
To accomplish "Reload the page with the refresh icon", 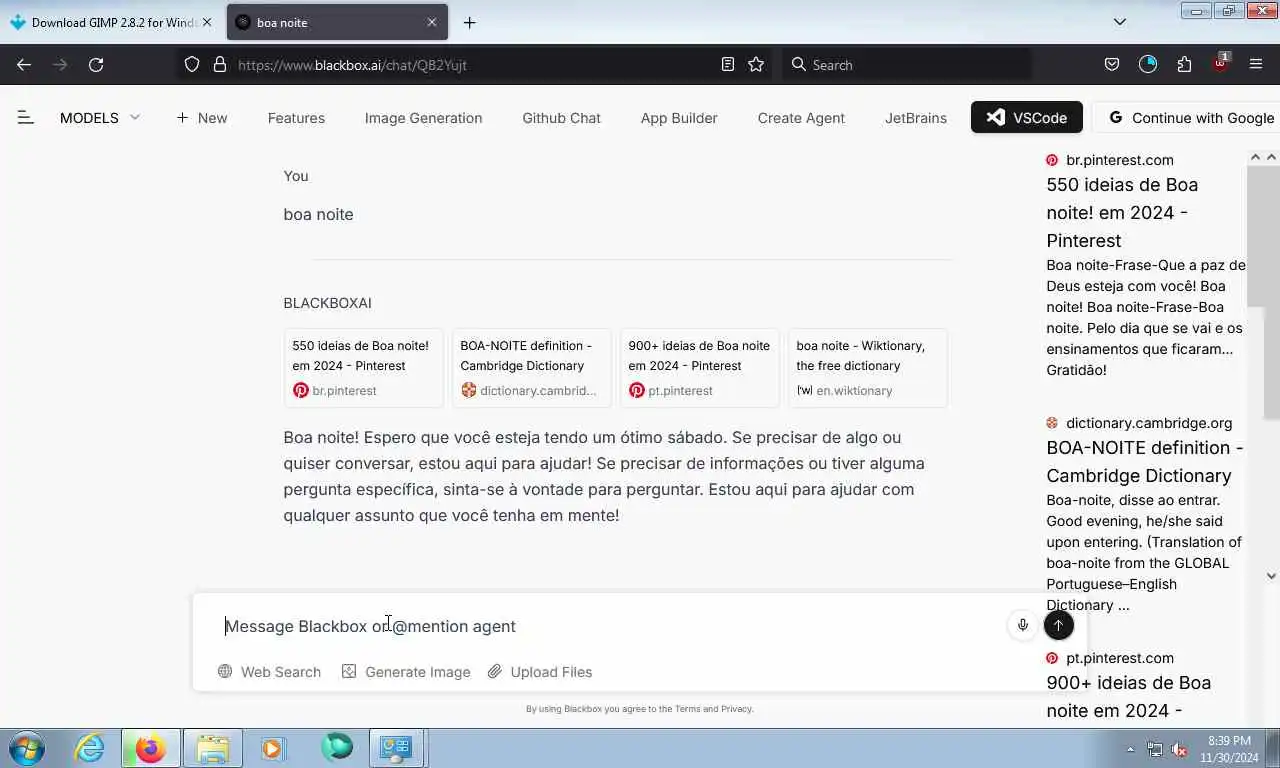I will (96, 64).
